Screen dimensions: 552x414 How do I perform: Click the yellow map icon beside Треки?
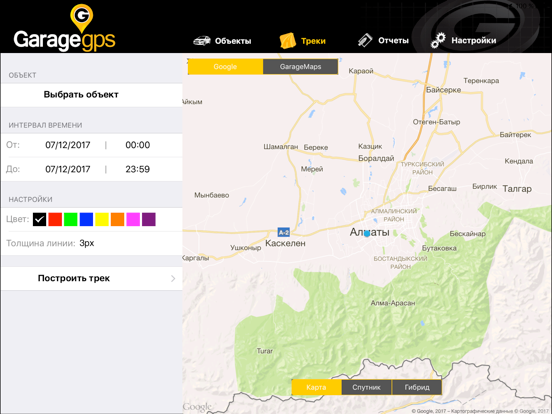(x=288, y=41)
